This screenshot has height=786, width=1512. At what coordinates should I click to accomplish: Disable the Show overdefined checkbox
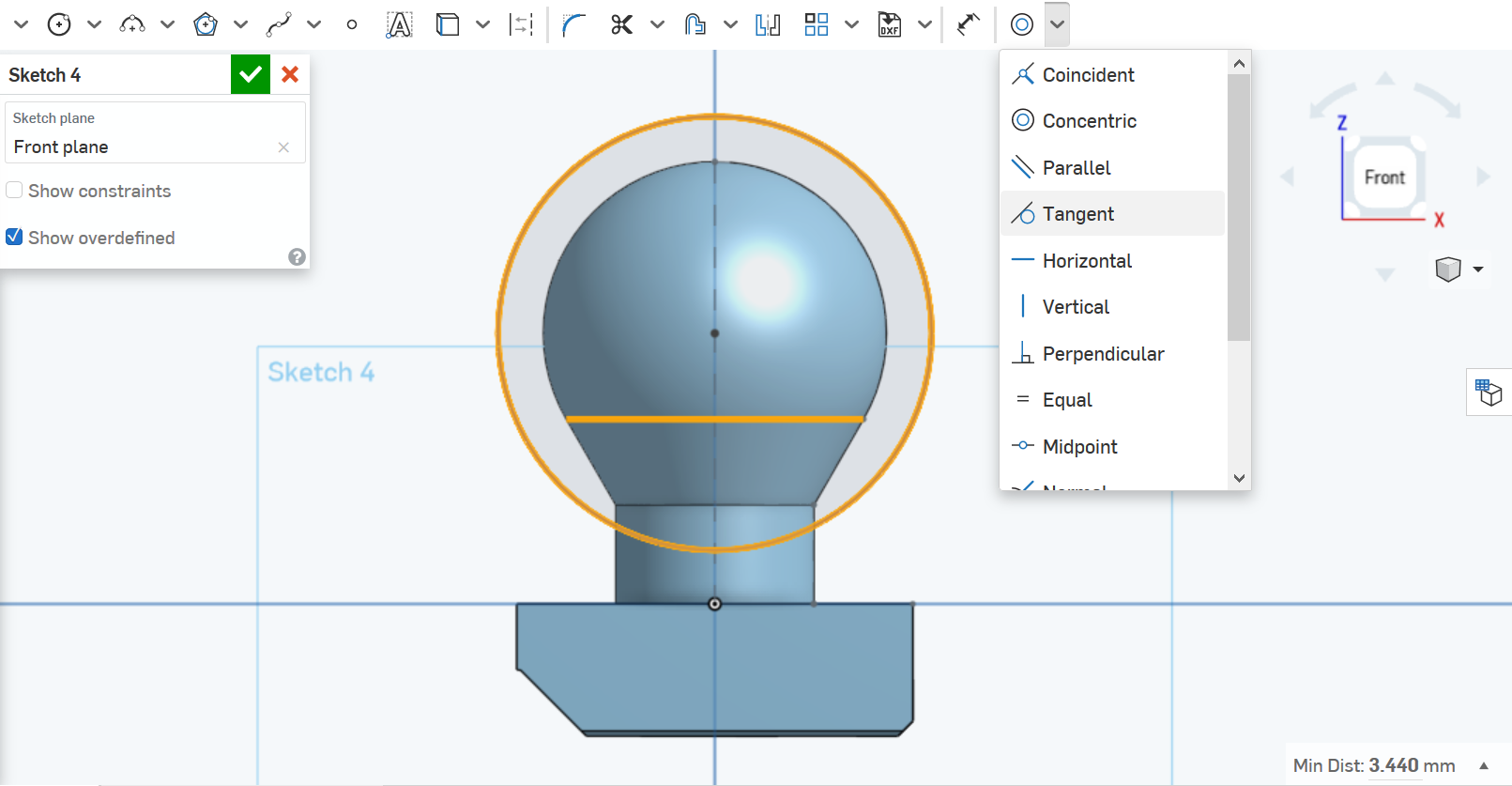[x=14, y=237]
